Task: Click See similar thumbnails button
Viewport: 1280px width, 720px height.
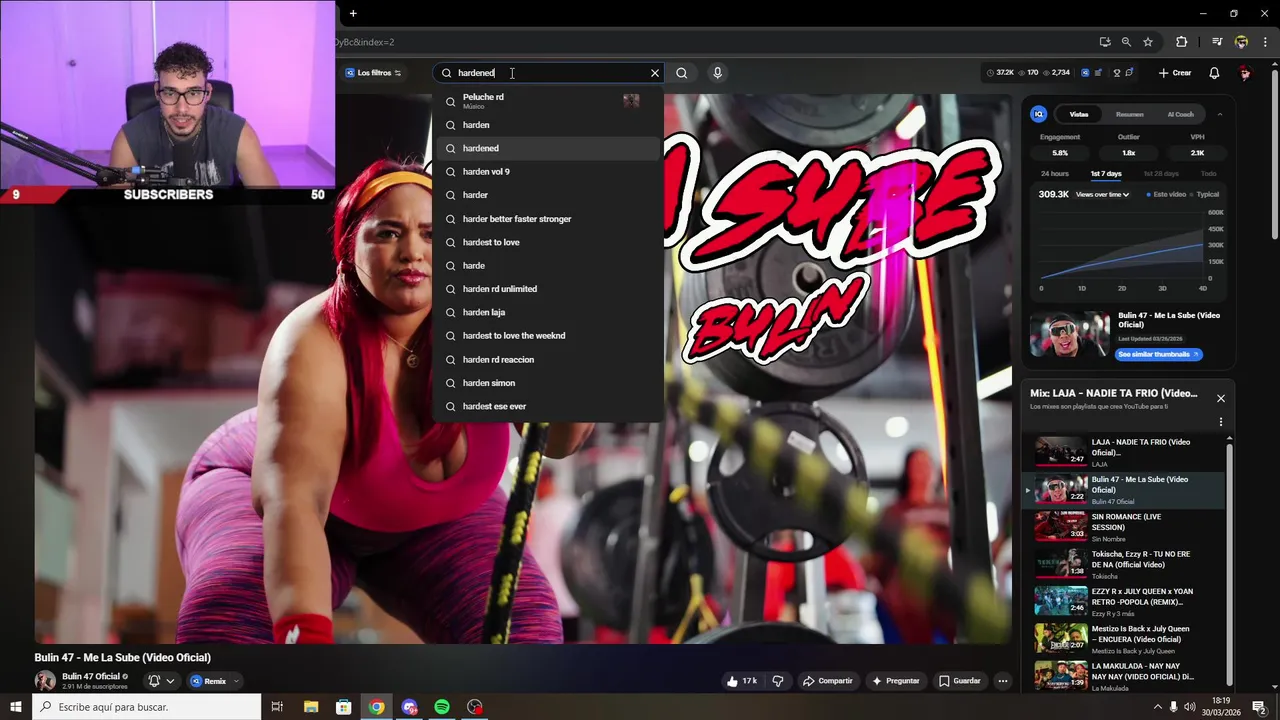Action: pos(1158,354)
